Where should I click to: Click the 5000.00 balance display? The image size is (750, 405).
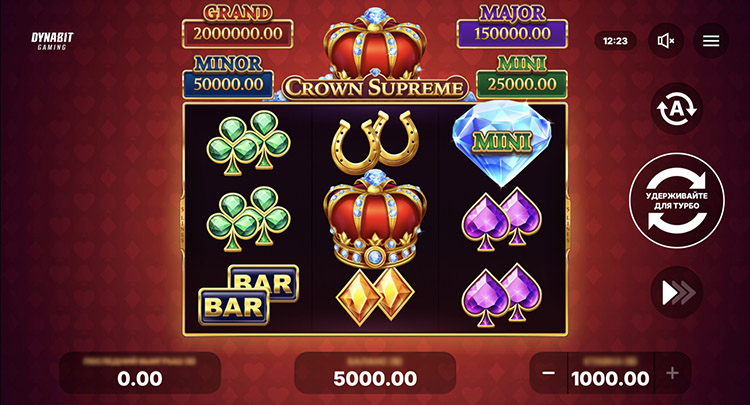[375, 373]
